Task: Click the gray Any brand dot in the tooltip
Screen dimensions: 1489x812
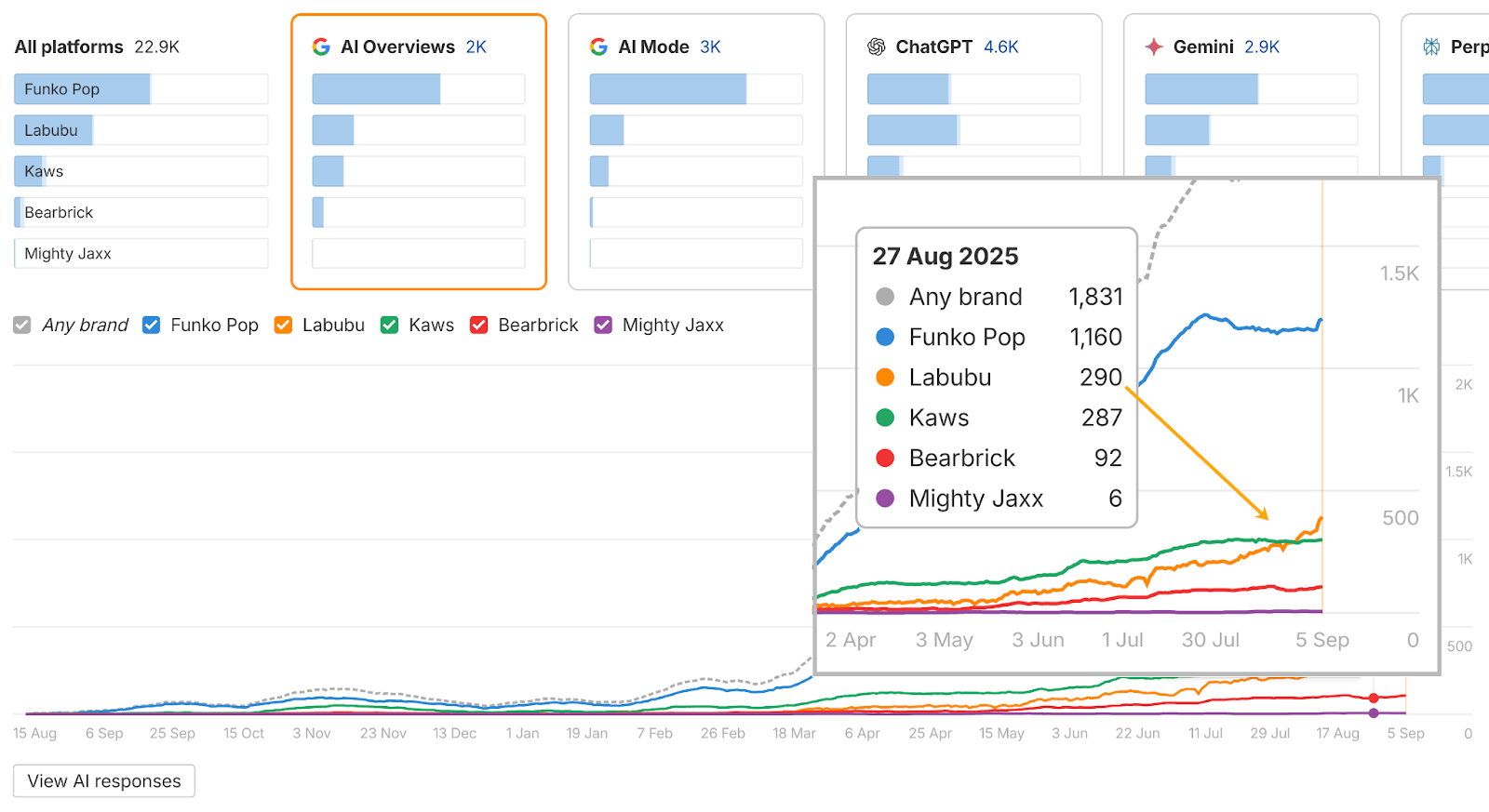Action: point(885,297)
